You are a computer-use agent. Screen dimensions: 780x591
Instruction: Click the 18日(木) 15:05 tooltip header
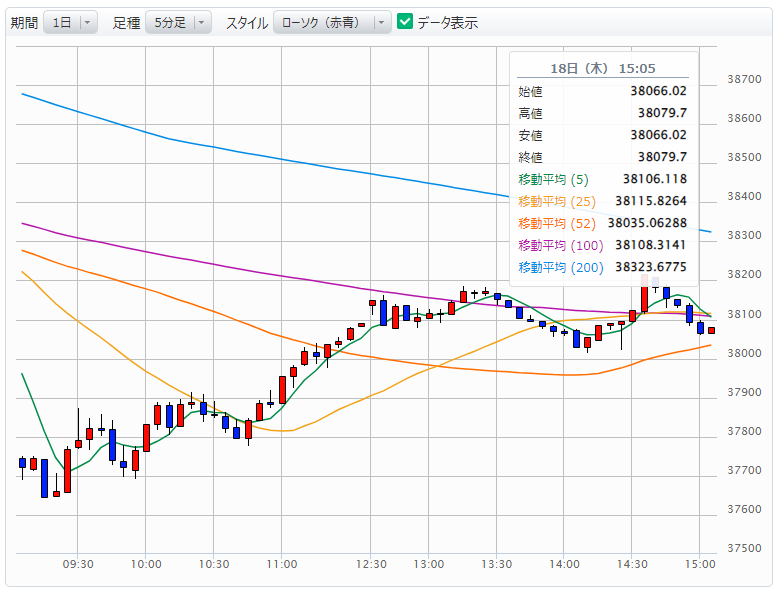tap(603, 68)
